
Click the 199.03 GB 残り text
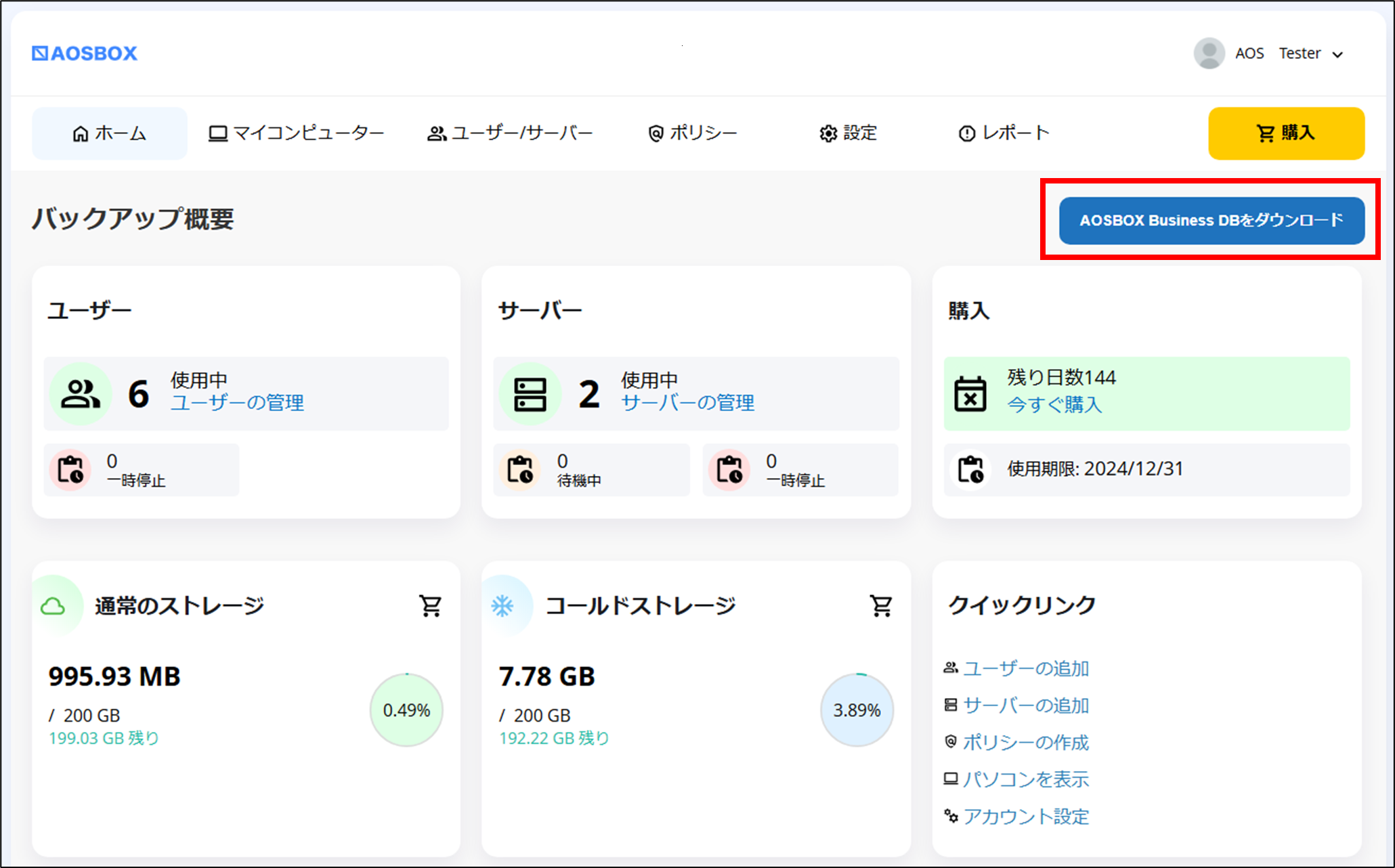click(x=104, y=738)
